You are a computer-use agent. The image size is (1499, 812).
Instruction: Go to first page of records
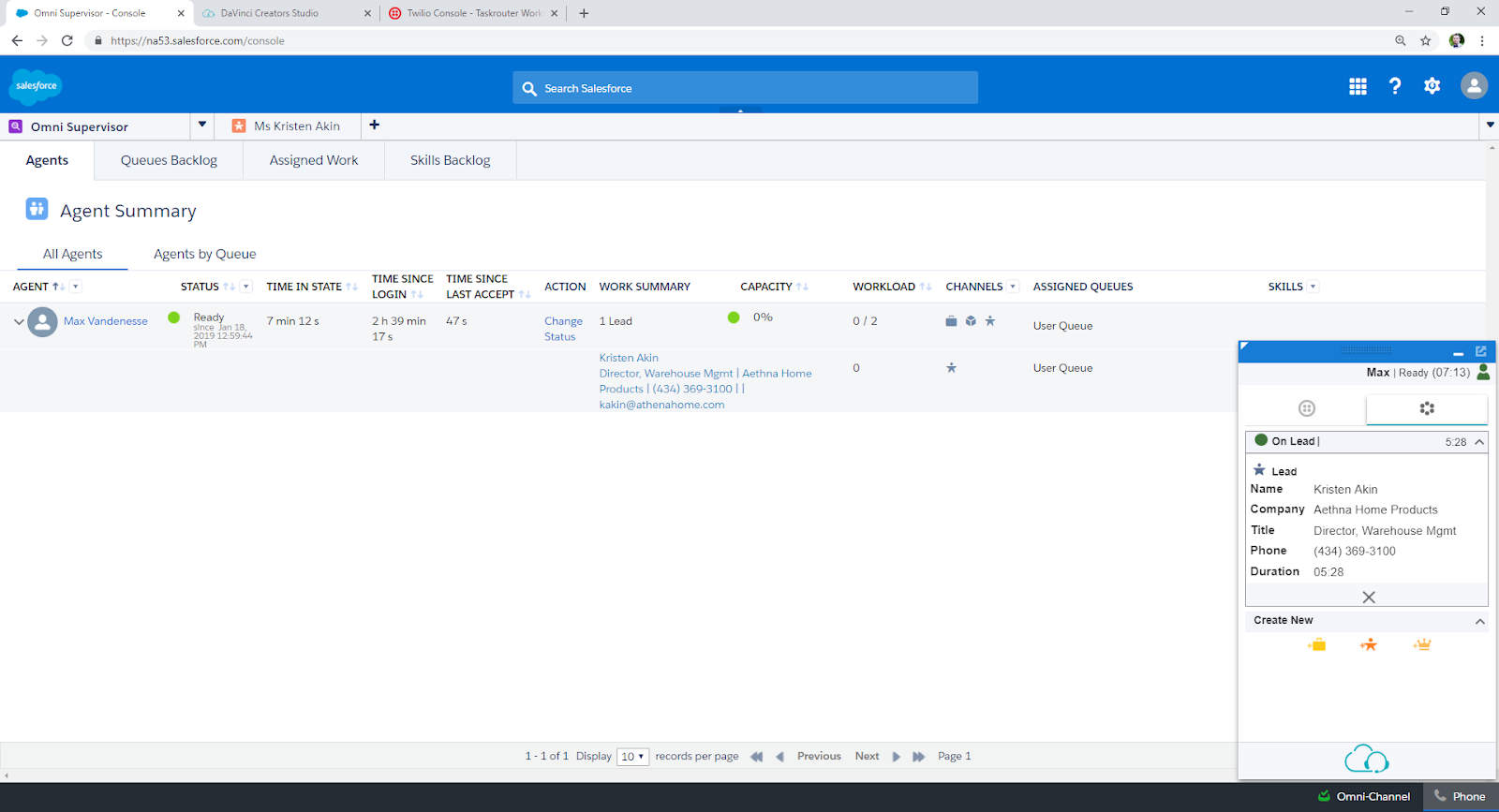click(x=757, y=757)
